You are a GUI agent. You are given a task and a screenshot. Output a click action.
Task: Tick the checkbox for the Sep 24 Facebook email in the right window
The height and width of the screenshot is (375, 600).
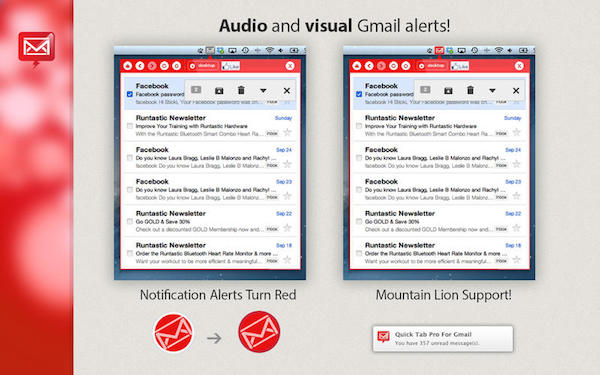(359, 158)
